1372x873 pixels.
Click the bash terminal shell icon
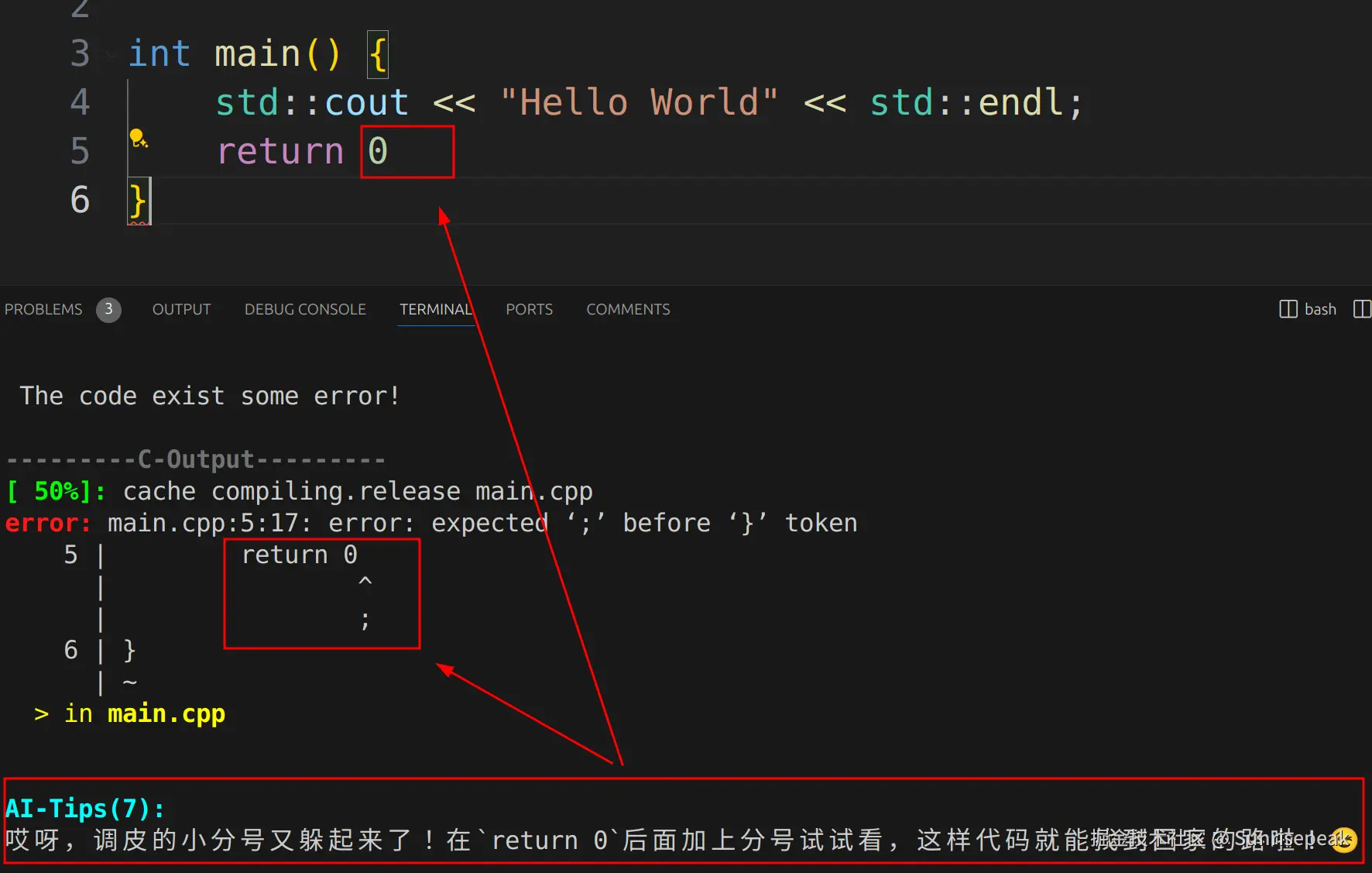pyautogui.click(x=1288, y=309)
